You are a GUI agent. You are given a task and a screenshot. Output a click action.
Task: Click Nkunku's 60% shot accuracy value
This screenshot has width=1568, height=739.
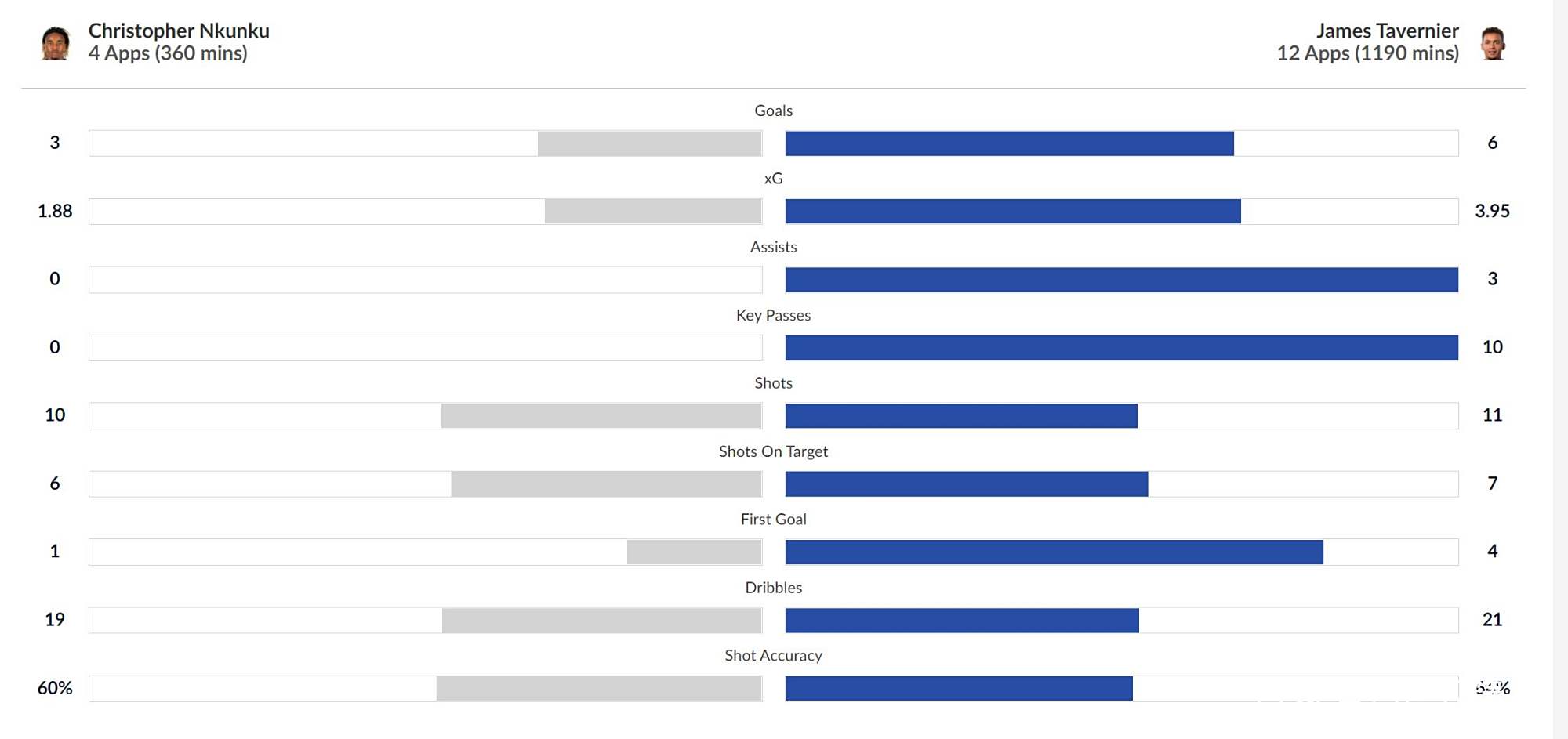click(55, 688)
